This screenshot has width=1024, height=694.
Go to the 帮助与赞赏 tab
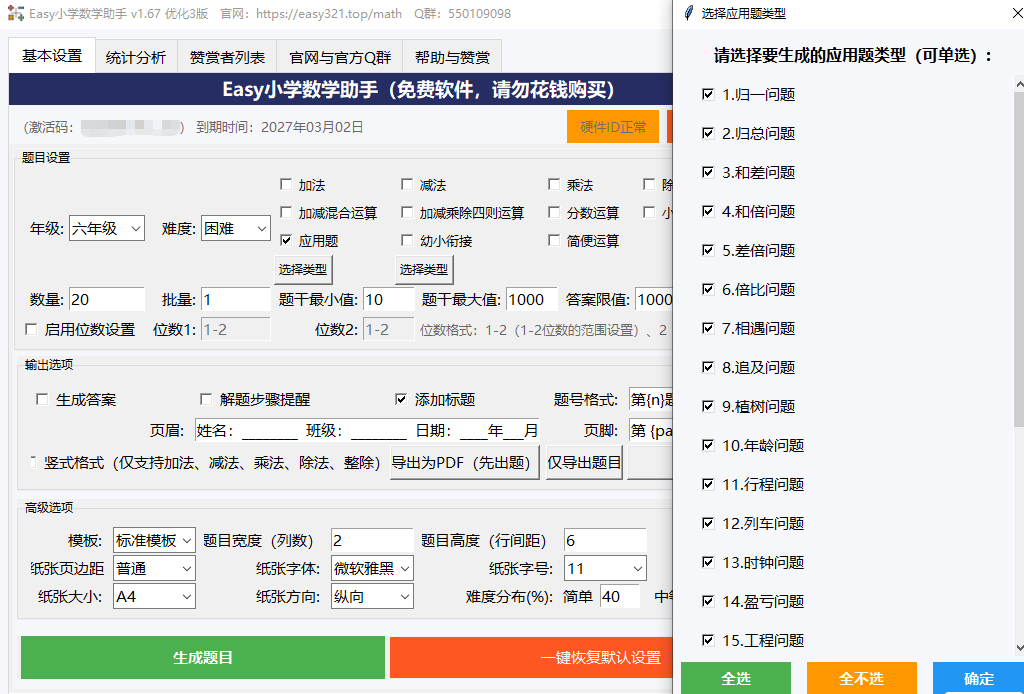[x=452, y=57]
